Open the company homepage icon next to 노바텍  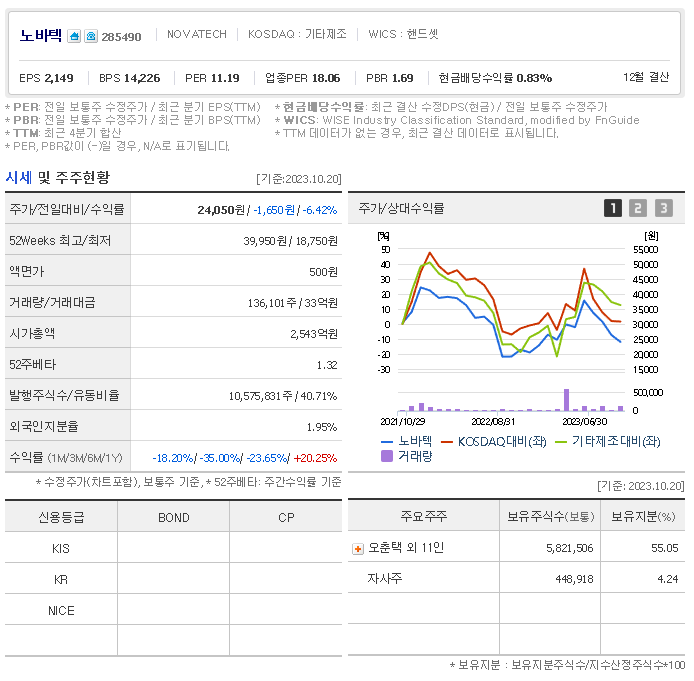point(74,36)
